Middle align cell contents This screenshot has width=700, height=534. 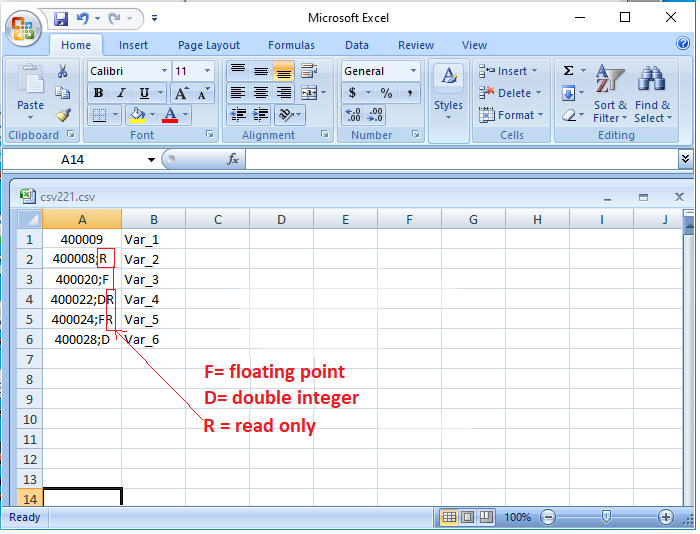[261, 71]
